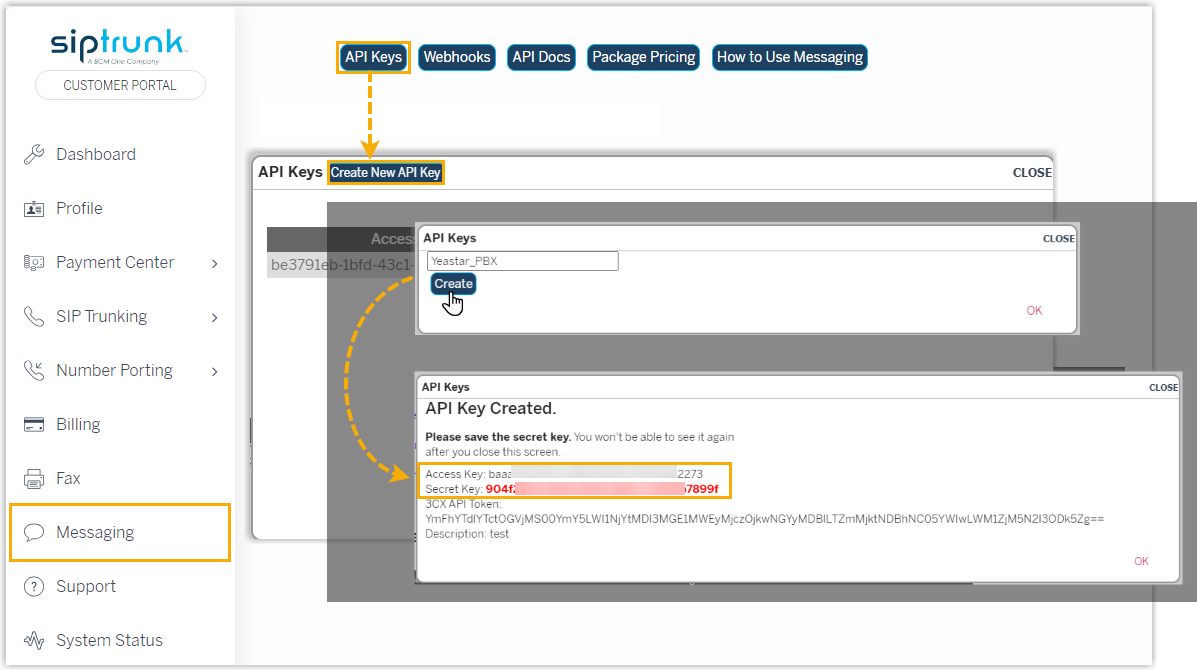
Task: Click the Support question mark icon
Action: pos(34,586)
